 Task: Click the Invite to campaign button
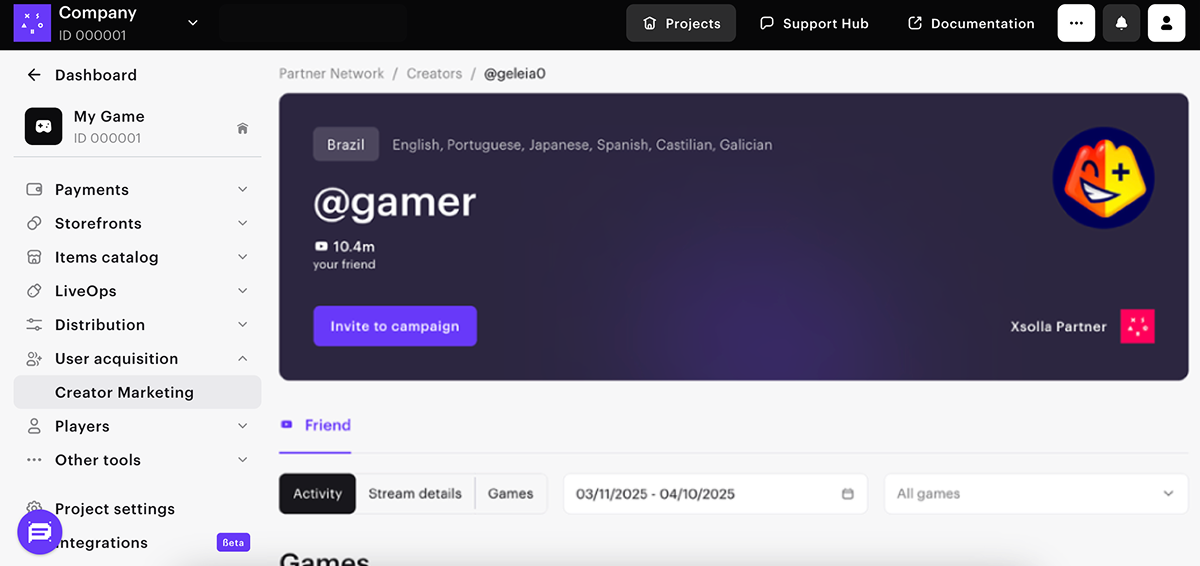pos(395,326)
